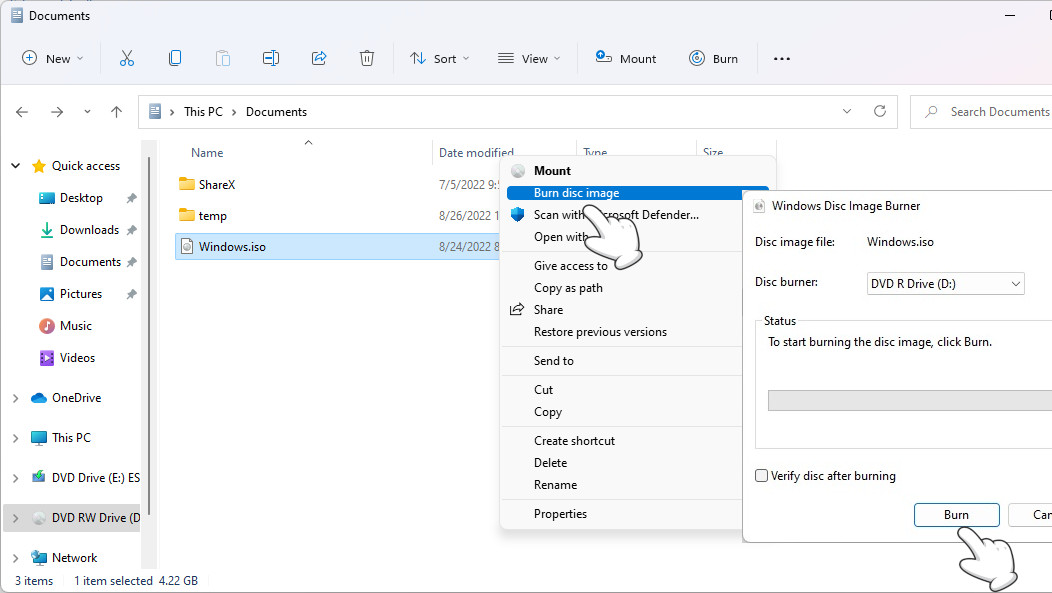1052x593 pixels.
Task: Open Properties from the context menu
Action: click(560, 513)
